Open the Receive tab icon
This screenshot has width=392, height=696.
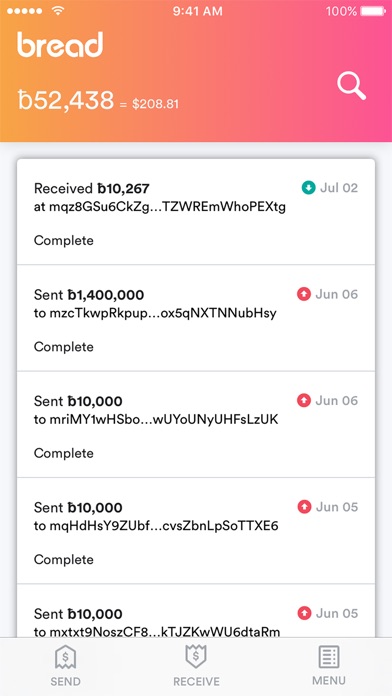(196, 656)
